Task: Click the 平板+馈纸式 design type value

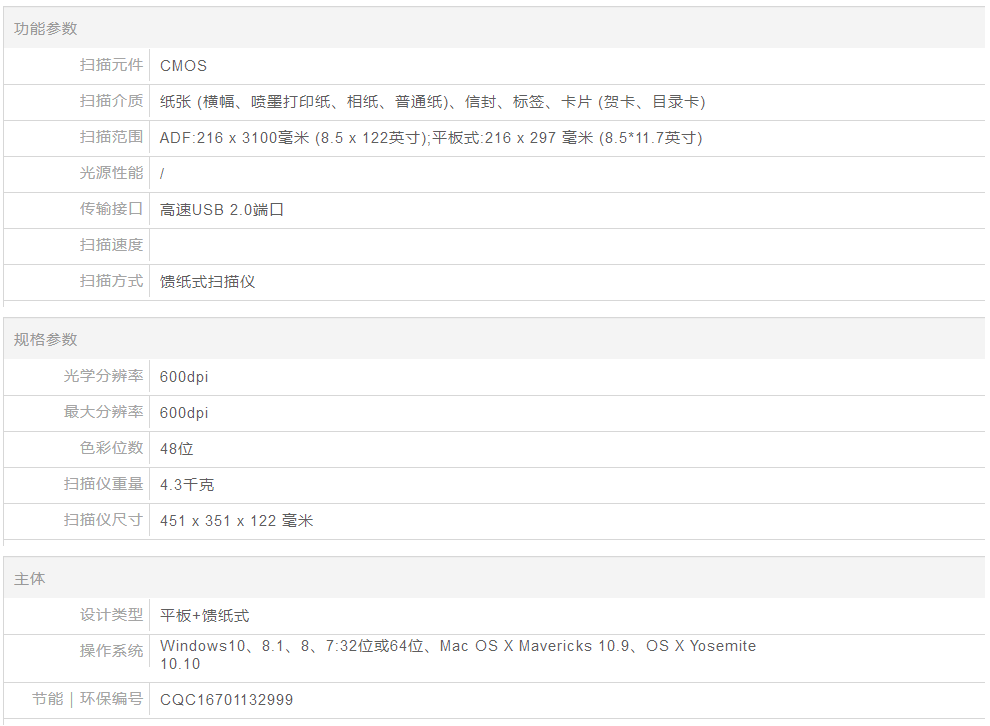Action: tap(205, 616)
